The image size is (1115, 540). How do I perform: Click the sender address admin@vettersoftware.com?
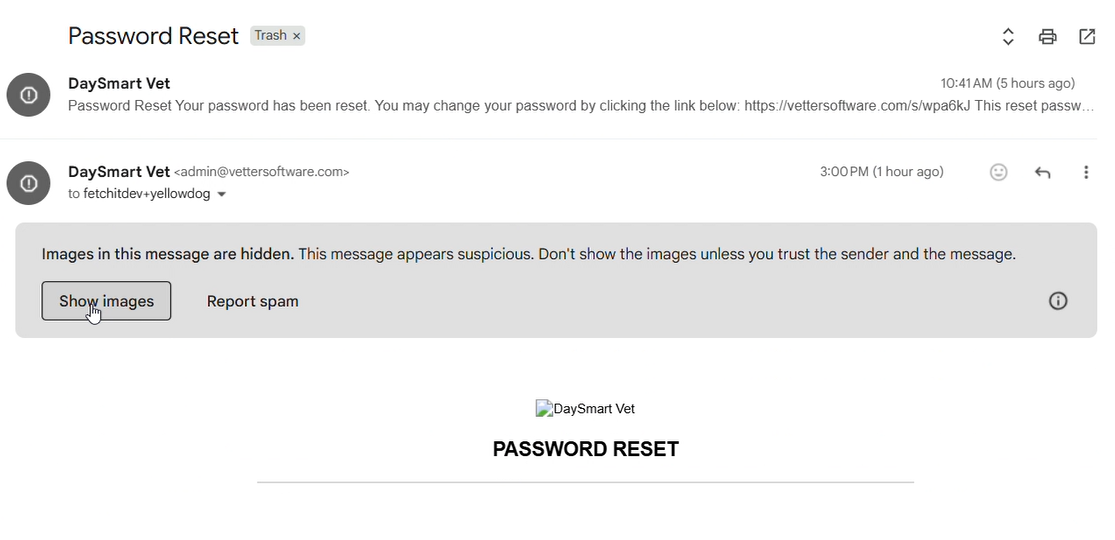[262, 172]
